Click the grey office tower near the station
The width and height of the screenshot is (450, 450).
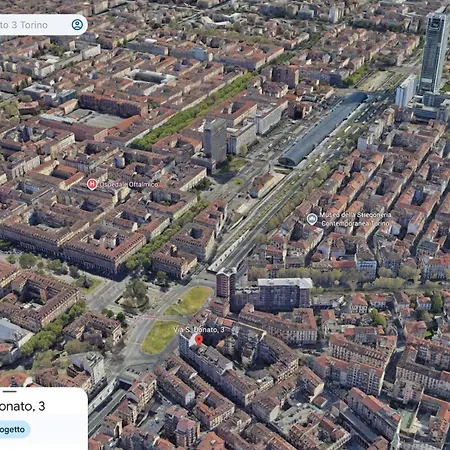pos(215,141)
